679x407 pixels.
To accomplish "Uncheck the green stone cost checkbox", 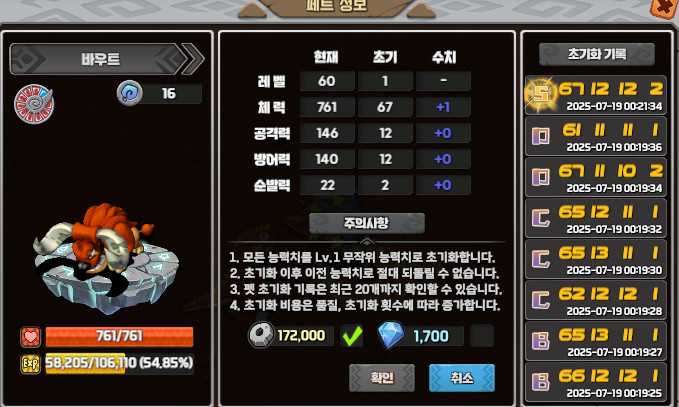I will pos(352,336).
